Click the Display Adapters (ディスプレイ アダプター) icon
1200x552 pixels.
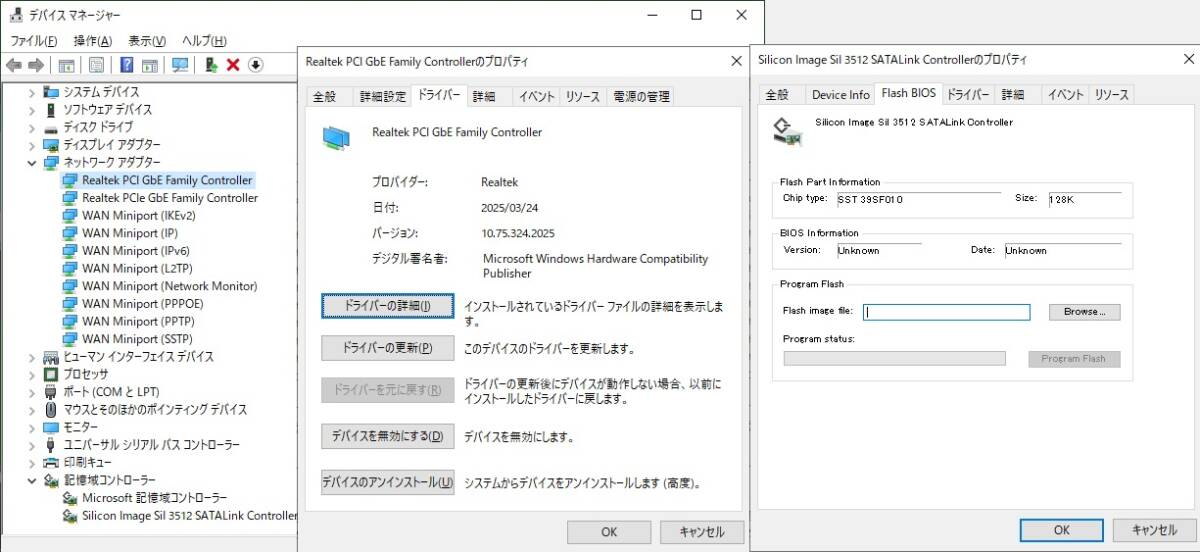click(51, 145)
